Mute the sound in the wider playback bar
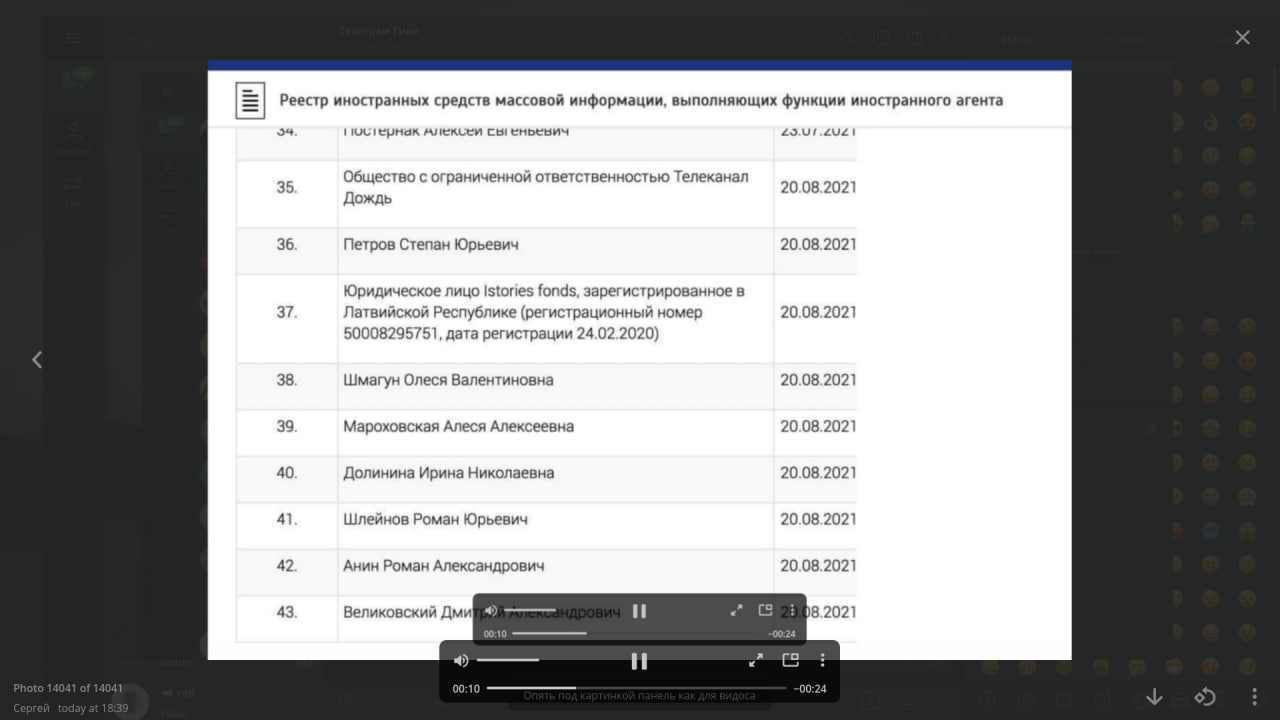 tap(461, 660)
